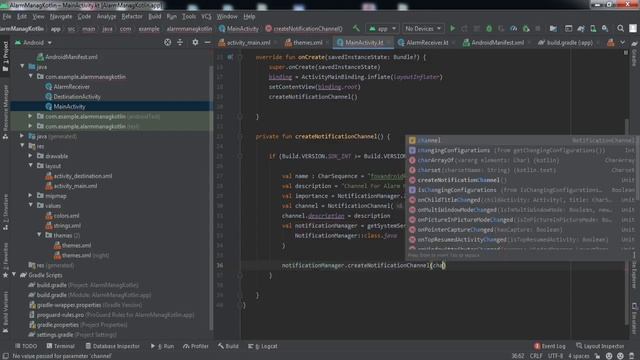The width and height of the screenshot is (640, 360).
Task: Open the File menu
Action: click(7, 16)
